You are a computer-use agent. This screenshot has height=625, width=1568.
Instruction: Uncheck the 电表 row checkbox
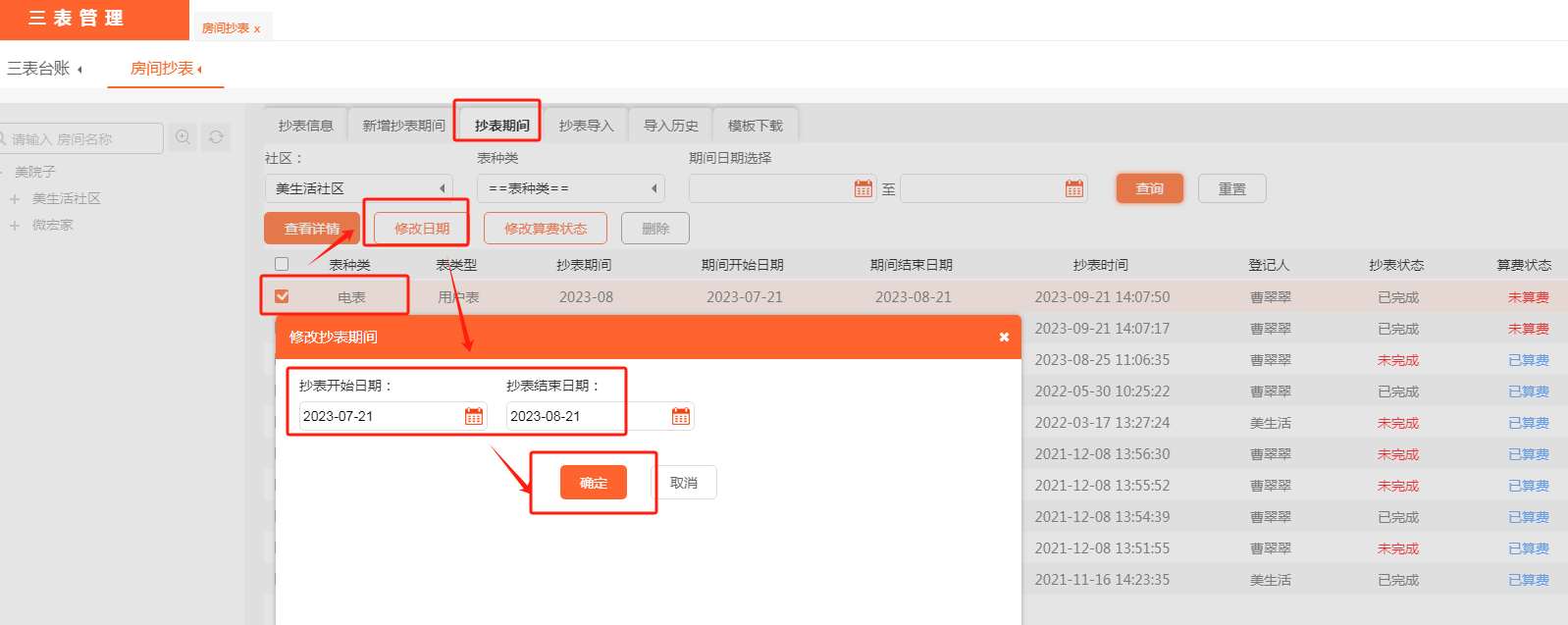[x=282, y=296]
